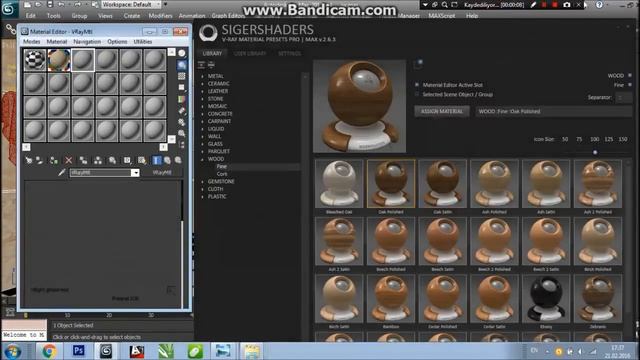
Task: Open Modes menu in Material Editor
Action: click(31, 42)
